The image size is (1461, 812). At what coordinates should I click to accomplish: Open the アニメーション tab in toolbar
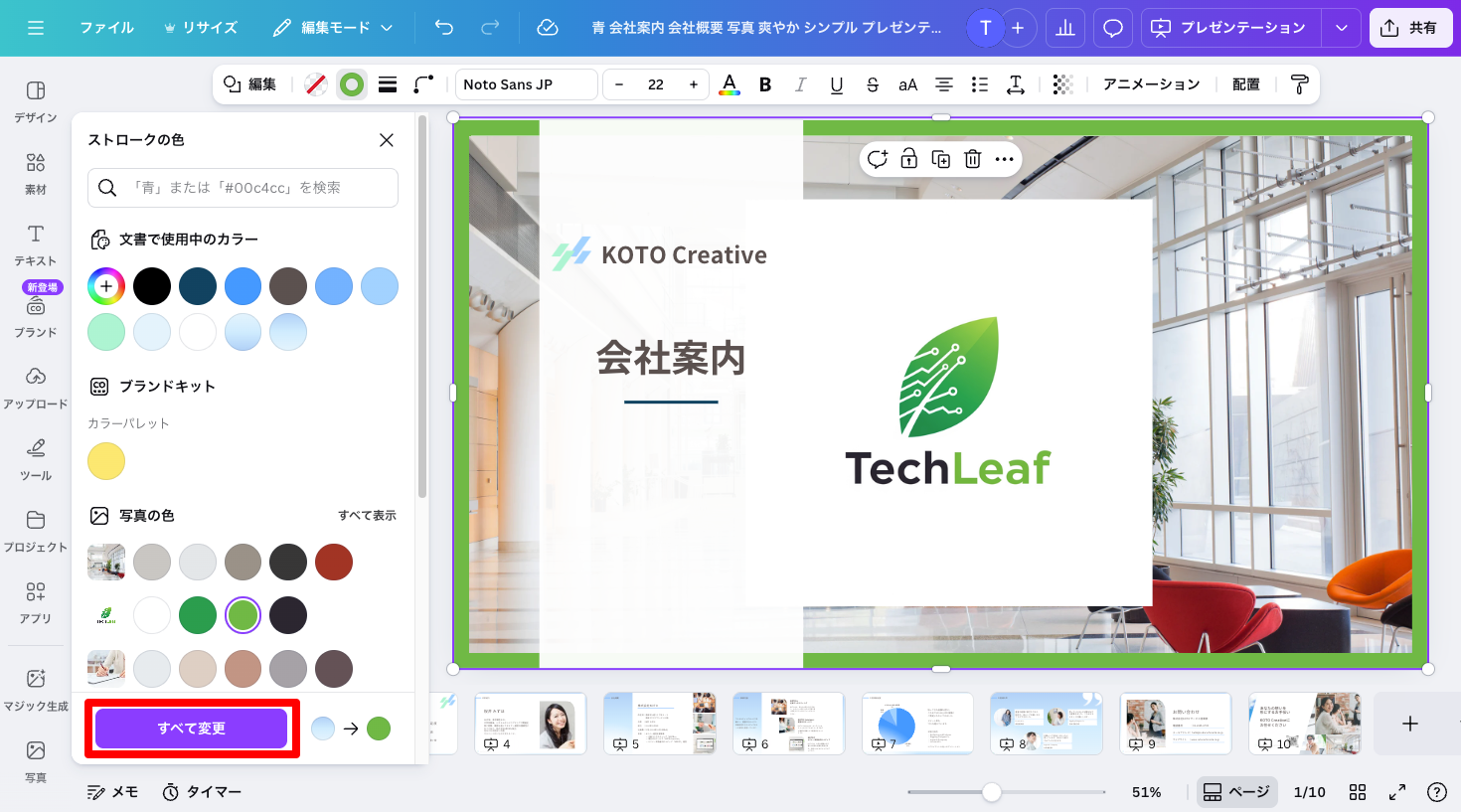click(1151, 84)
